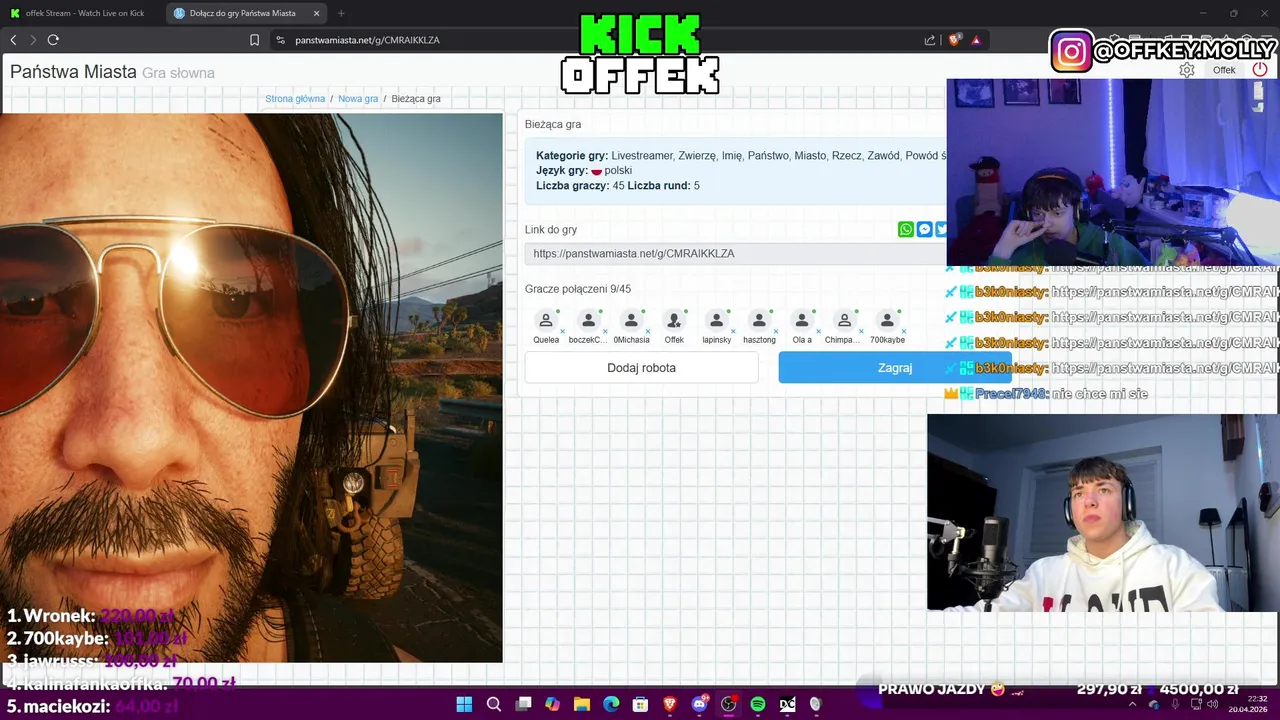This screenshot has height=720, width=1280.
Task: Open Microsoft Store from taskbar
Action: [641, 704]
